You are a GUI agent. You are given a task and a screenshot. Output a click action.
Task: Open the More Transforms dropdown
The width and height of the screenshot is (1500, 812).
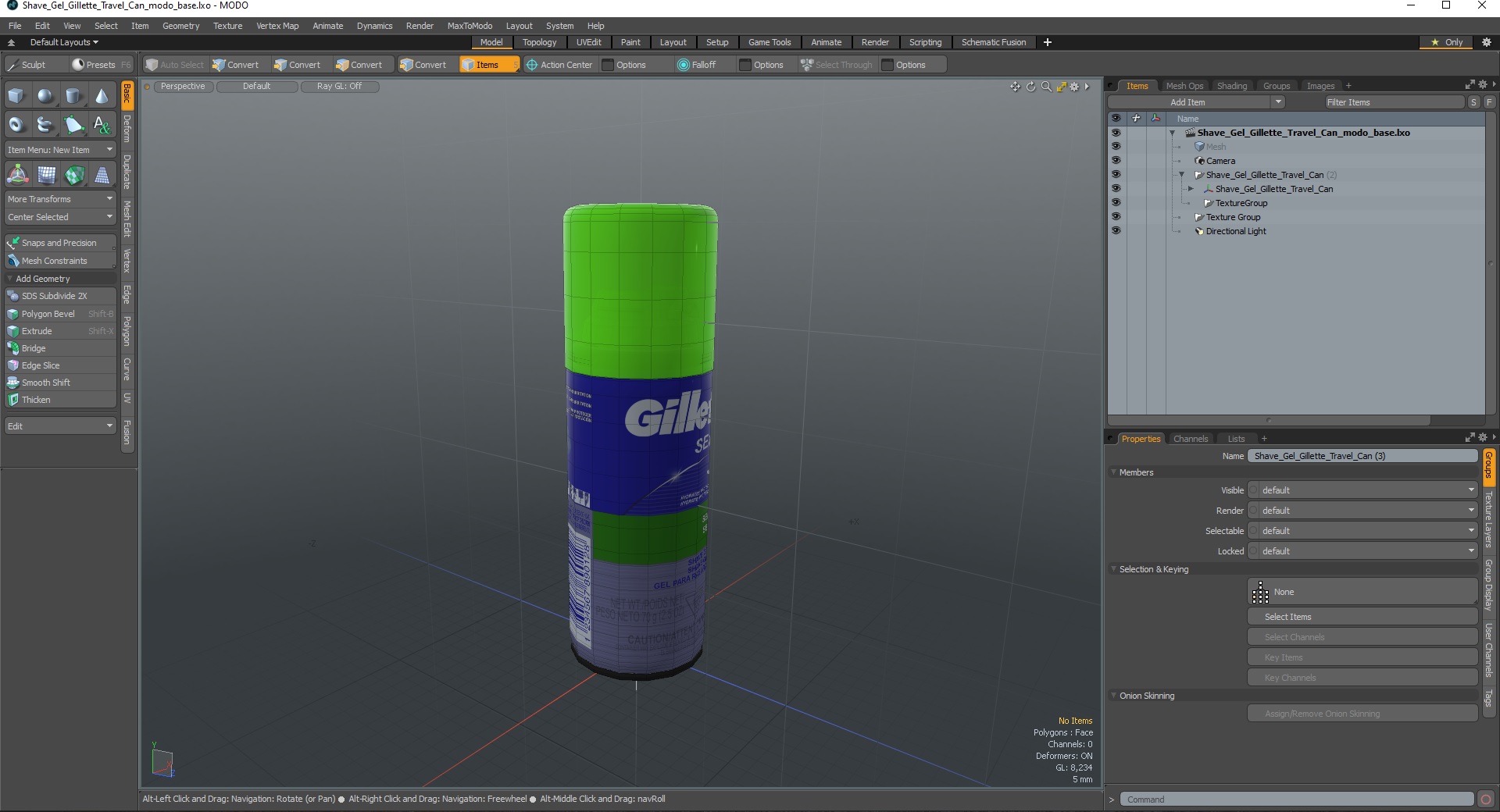(60, 199)
